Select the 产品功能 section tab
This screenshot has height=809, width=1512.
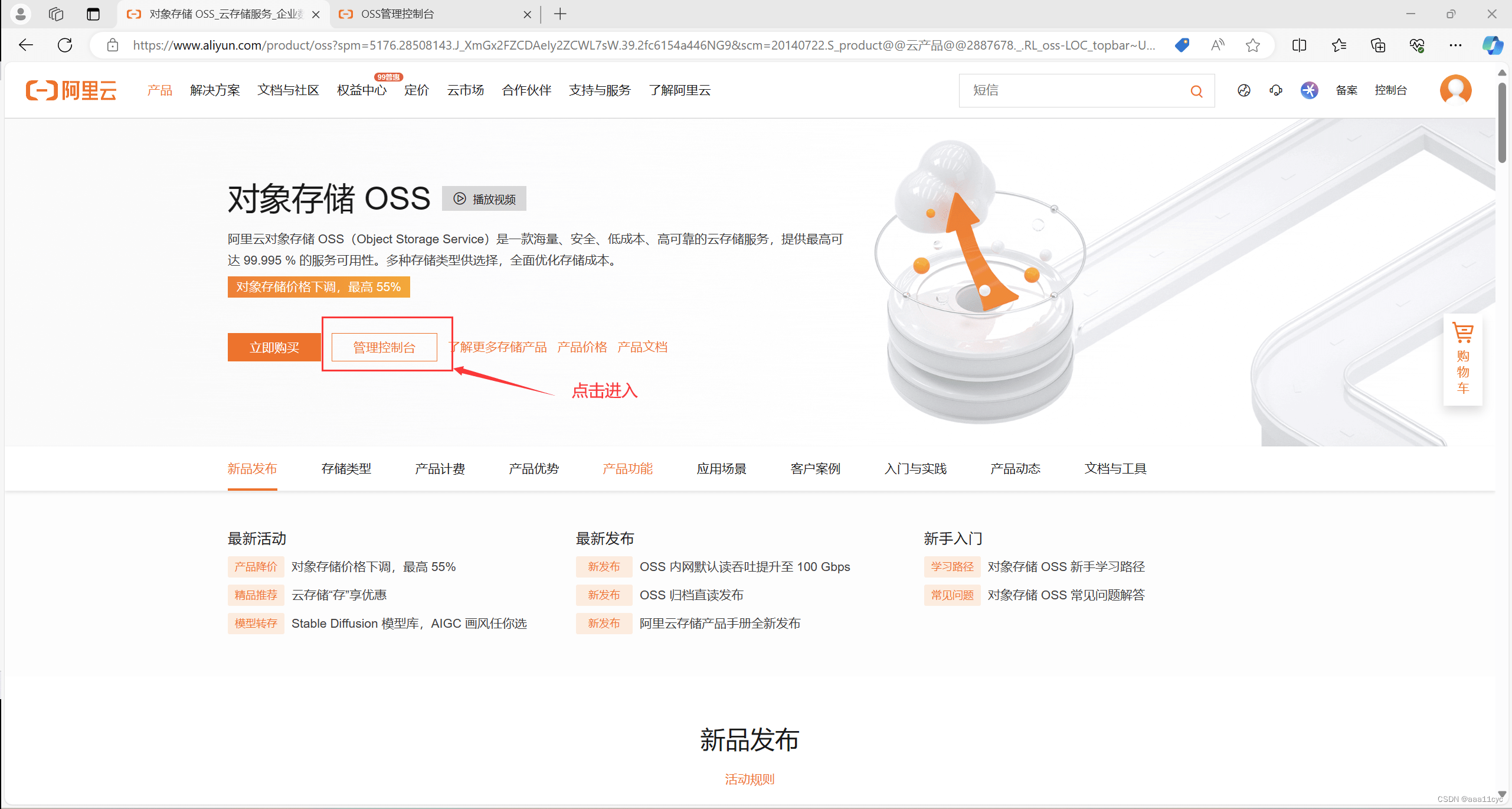coord(627,468)
